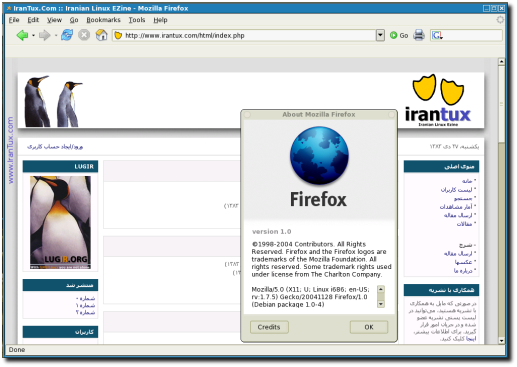Click the URL address field
517x367 pixels.
[248, 35]
